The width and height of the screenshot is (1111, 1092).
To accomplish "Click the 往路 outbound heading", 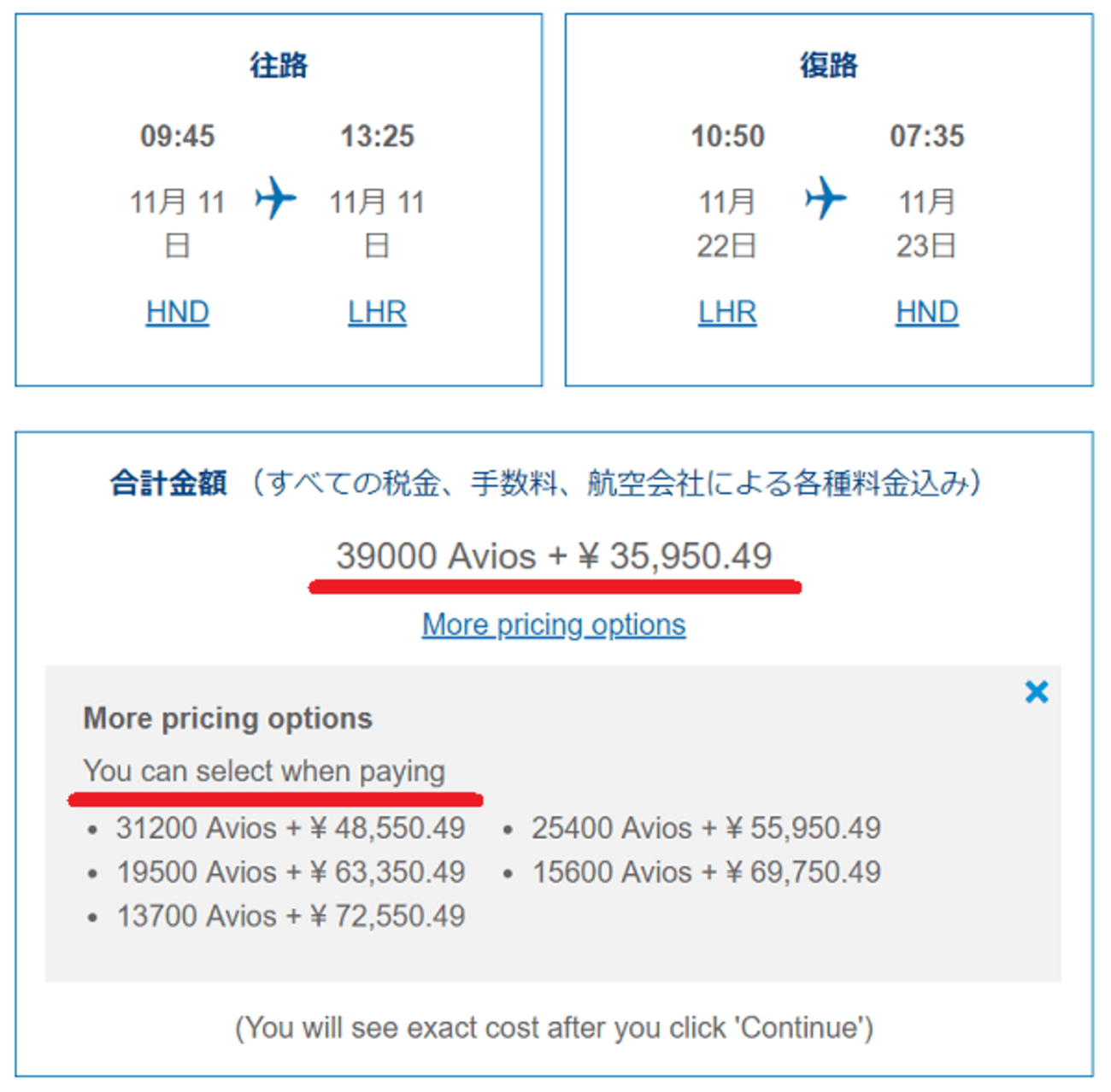I will (x=279, y=65).
